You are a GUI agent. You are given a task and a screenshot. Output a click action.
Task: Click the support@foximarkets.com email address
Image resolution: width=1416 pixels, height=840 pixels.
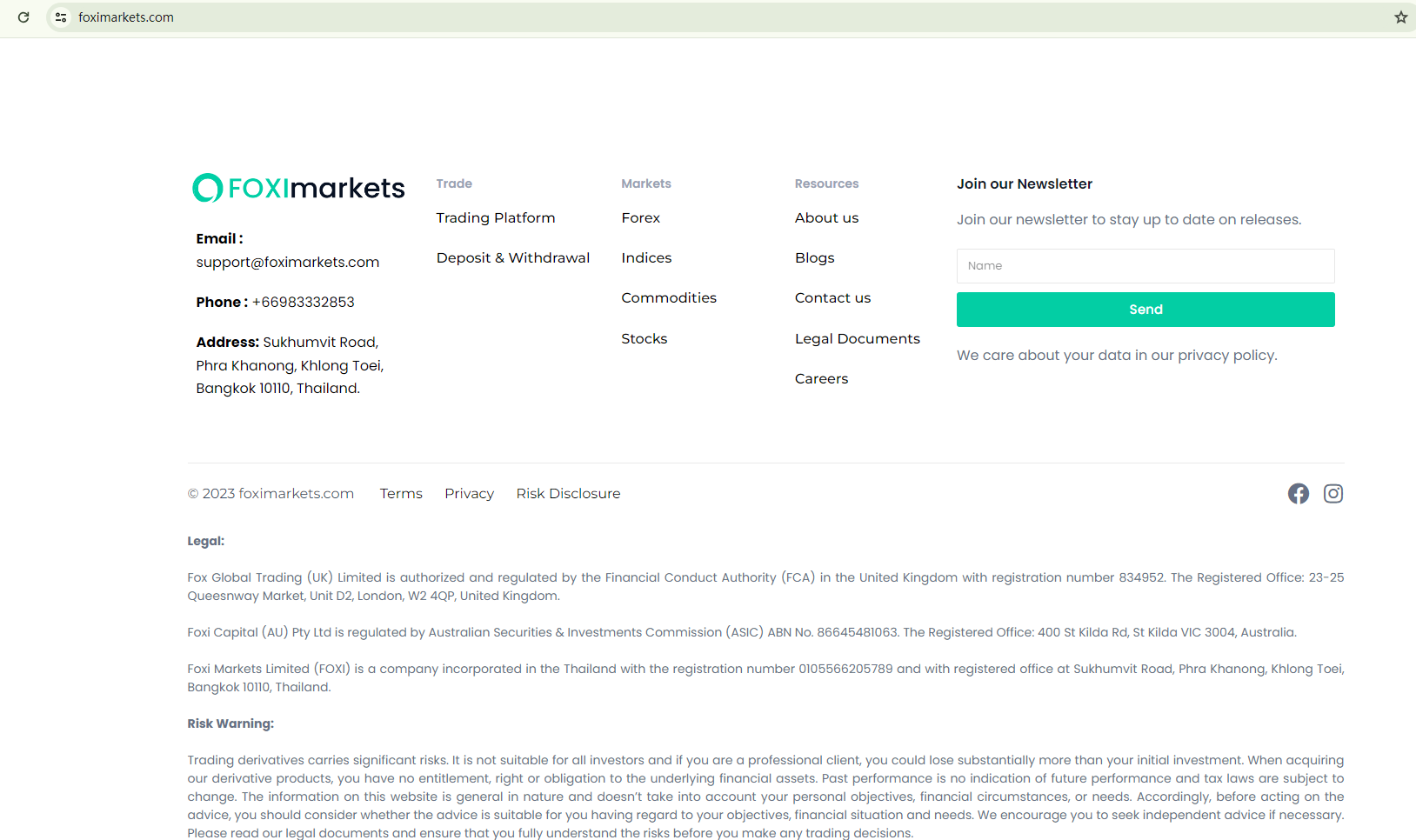pos(288,263)
